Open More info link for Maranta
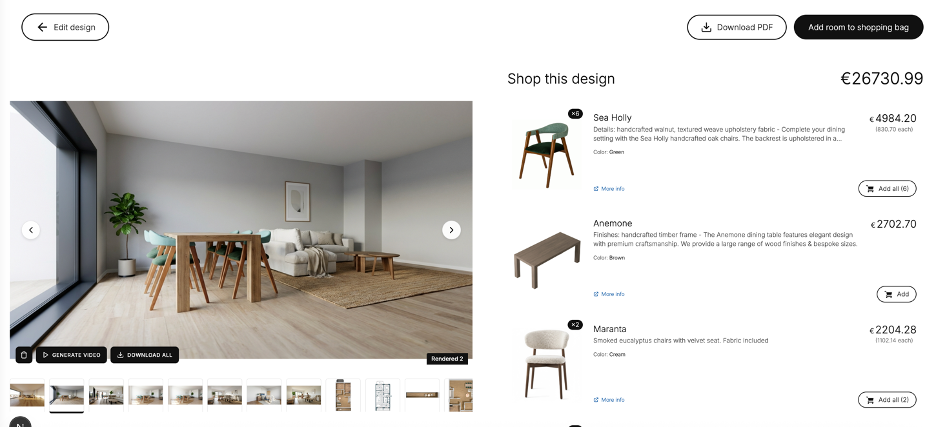The image size is (936, 428). [x=609, y=400]
